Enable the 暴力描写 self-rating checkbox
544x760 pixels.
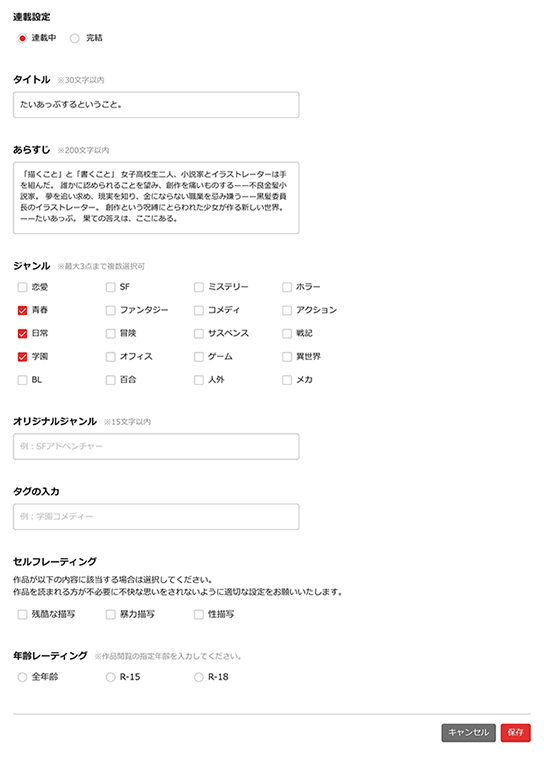(x=111, y=615)
